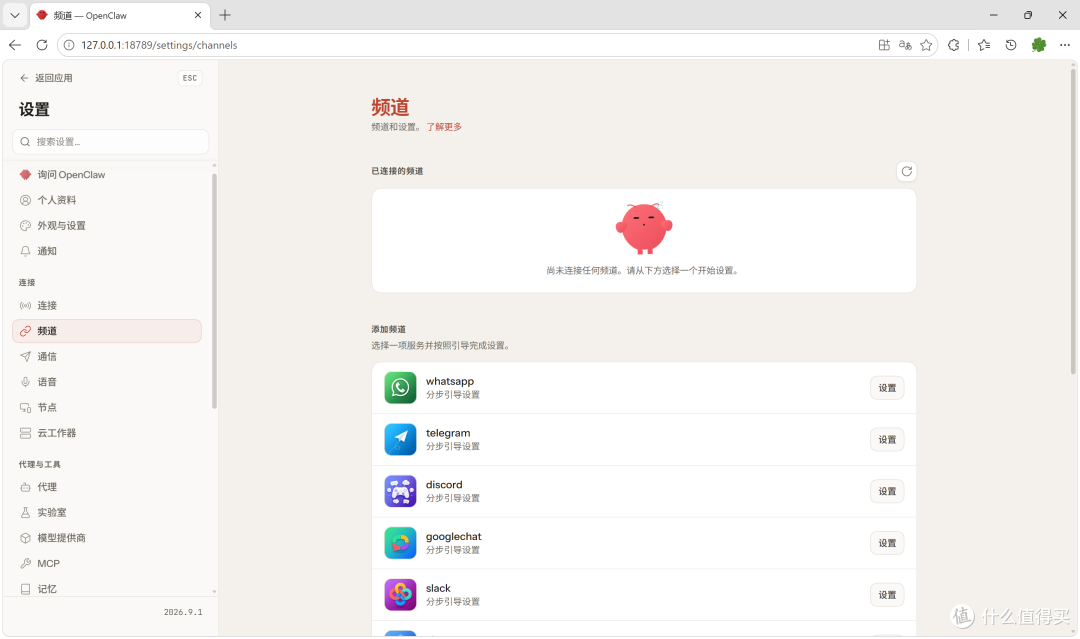Click the telegram channel icon

[400, 439]
